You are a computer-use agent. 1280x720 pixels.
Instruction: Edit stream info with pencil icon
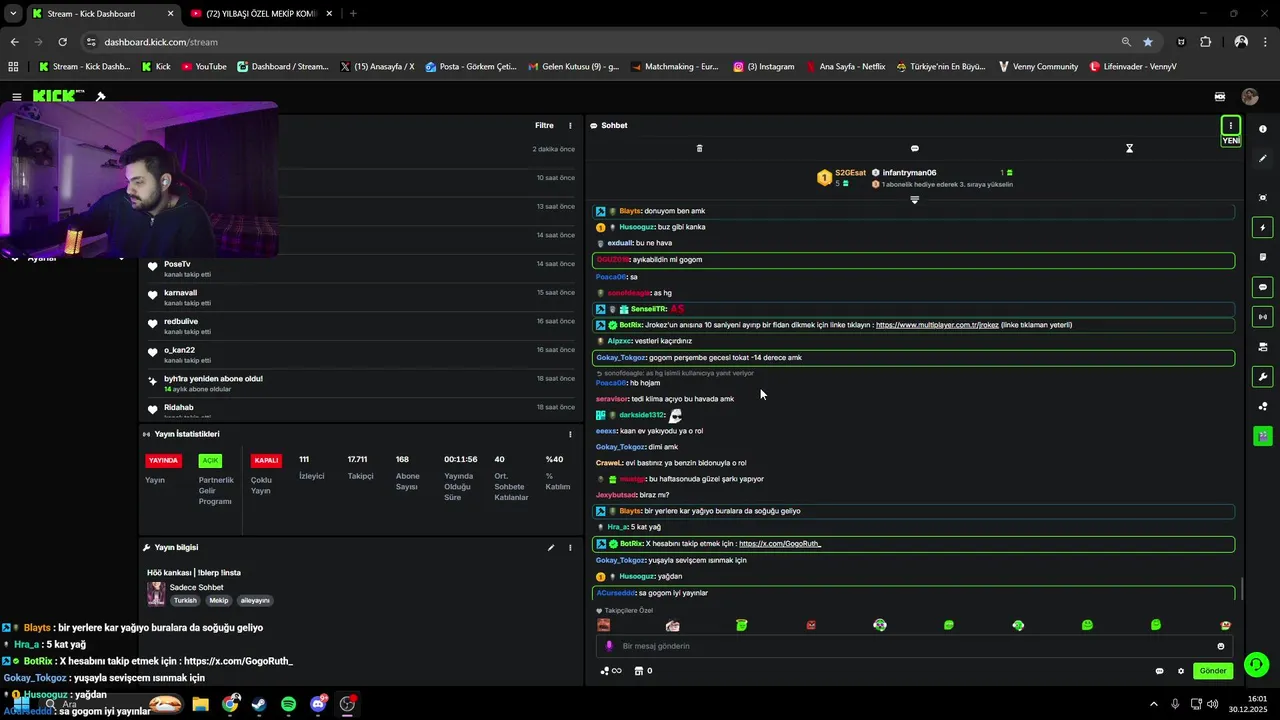550,547
